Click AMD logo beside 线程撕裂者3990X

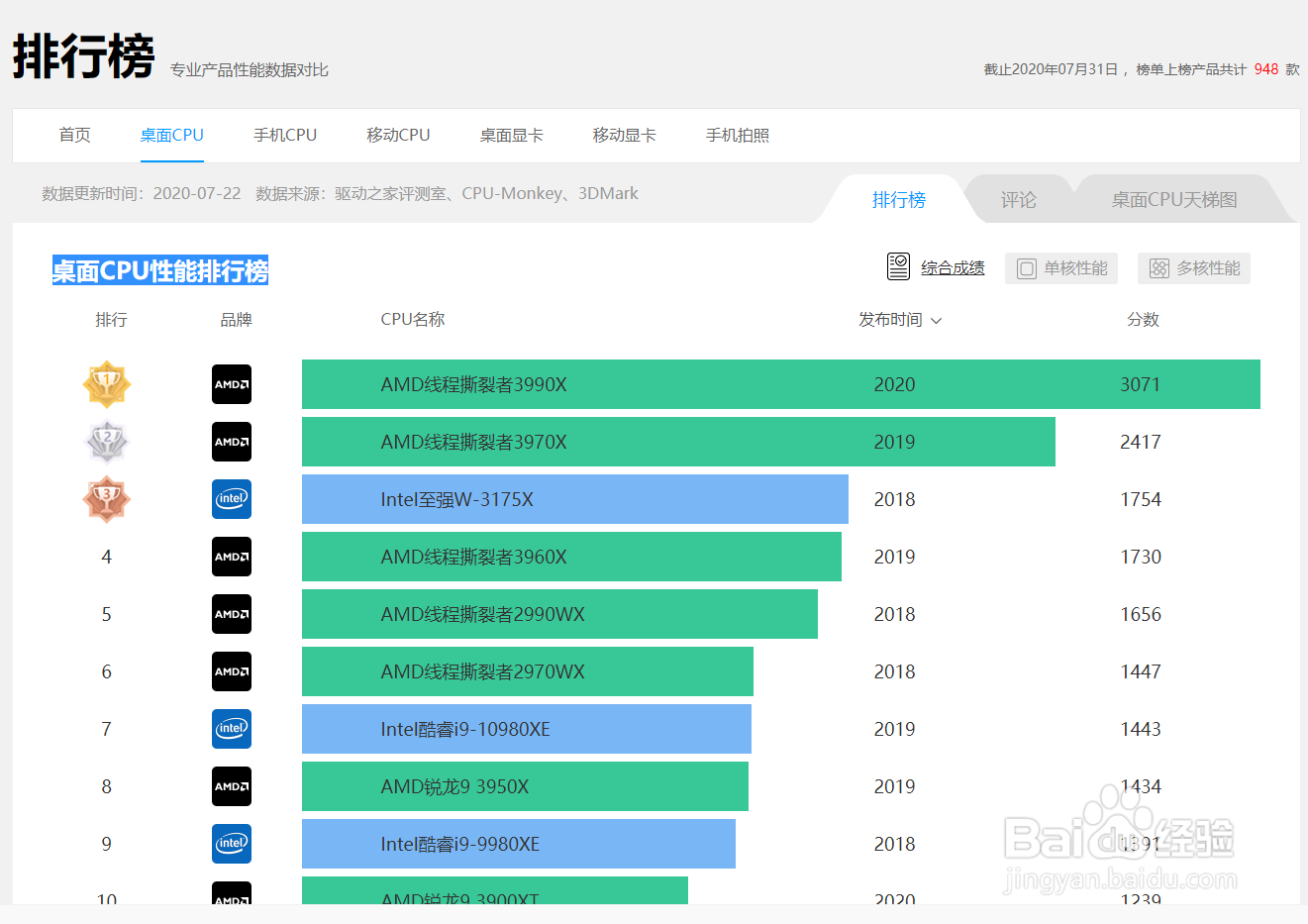(x=232, y=384)
